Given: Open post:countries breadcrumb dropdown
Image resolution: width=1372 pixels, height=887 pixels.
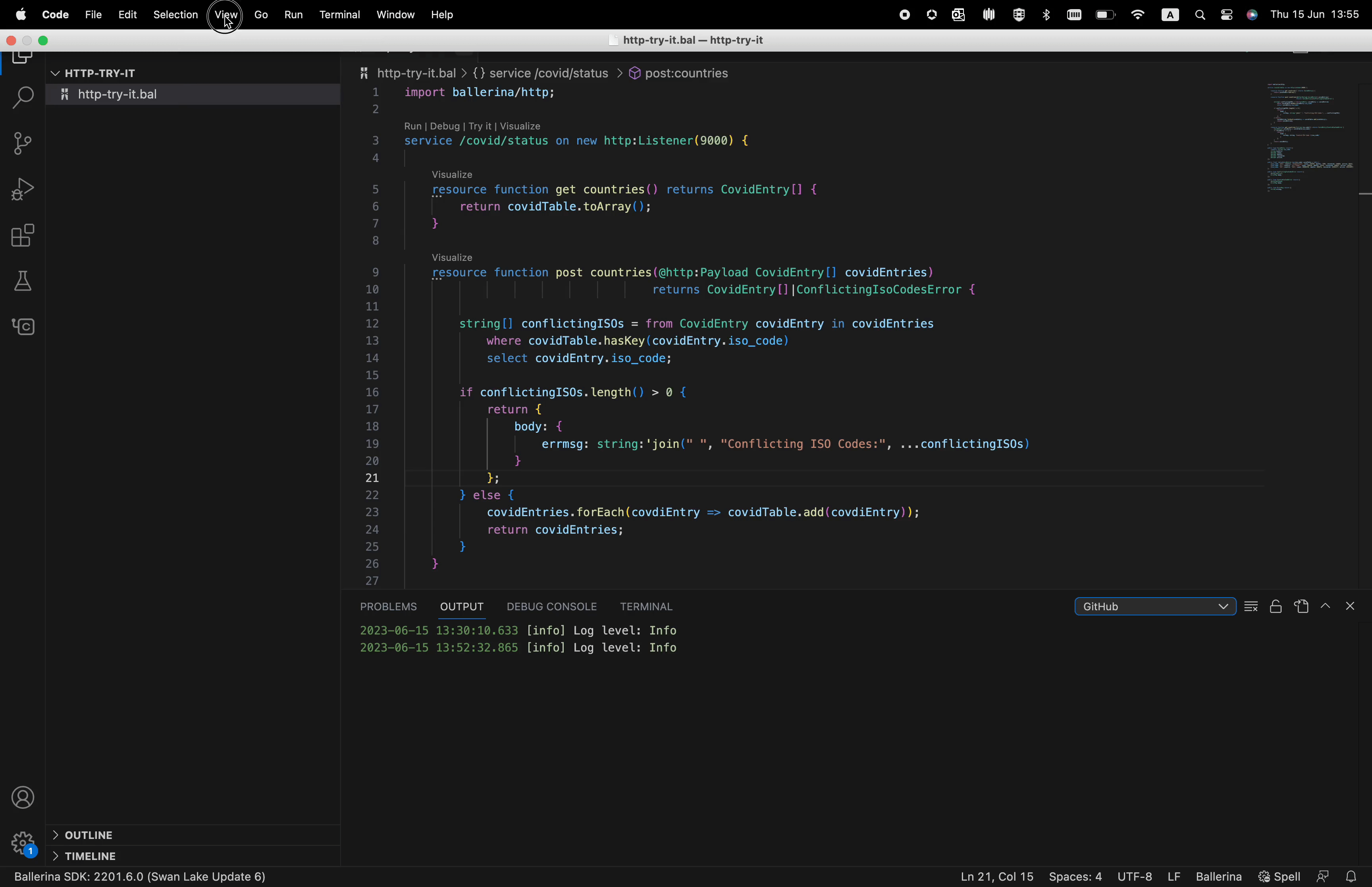Looking at the screenshot, I should pos(679,74).
